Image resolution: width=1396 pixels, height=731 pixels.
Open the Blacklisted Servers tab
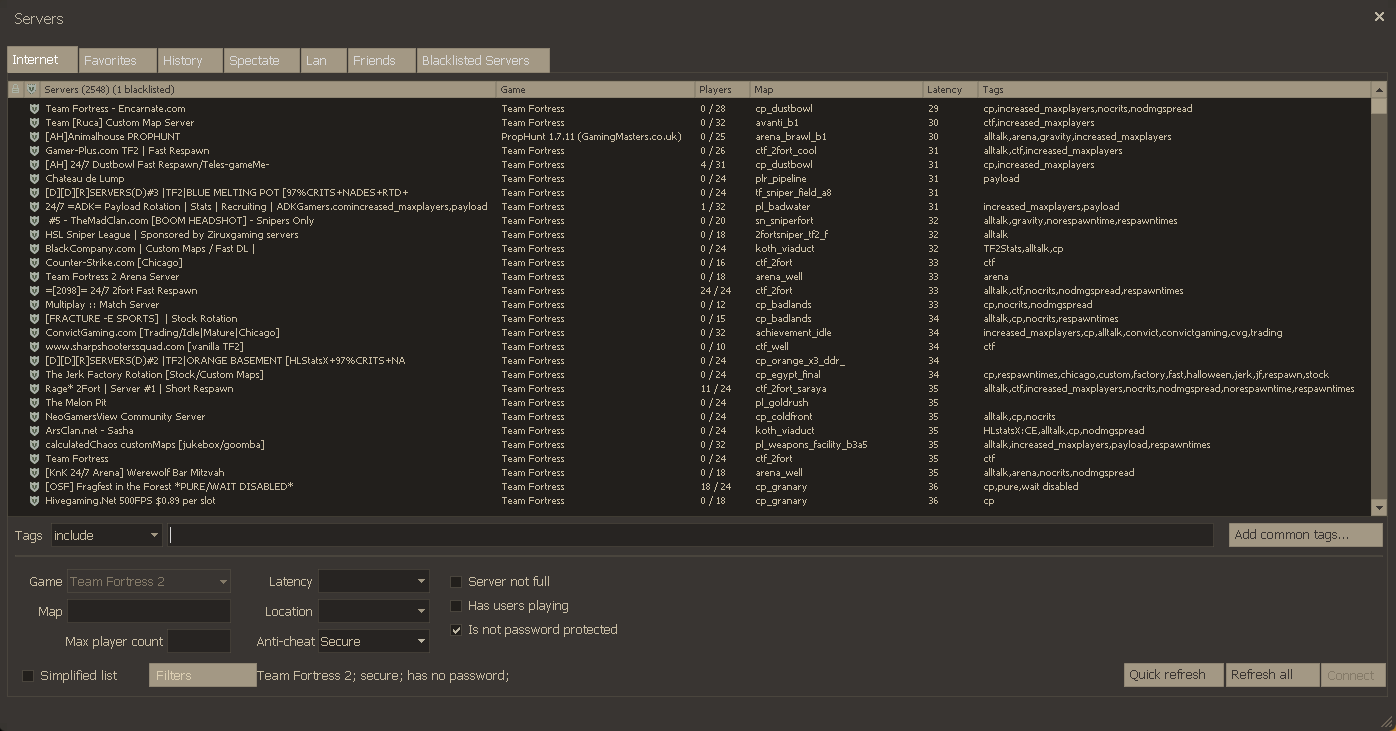(483, 60)
